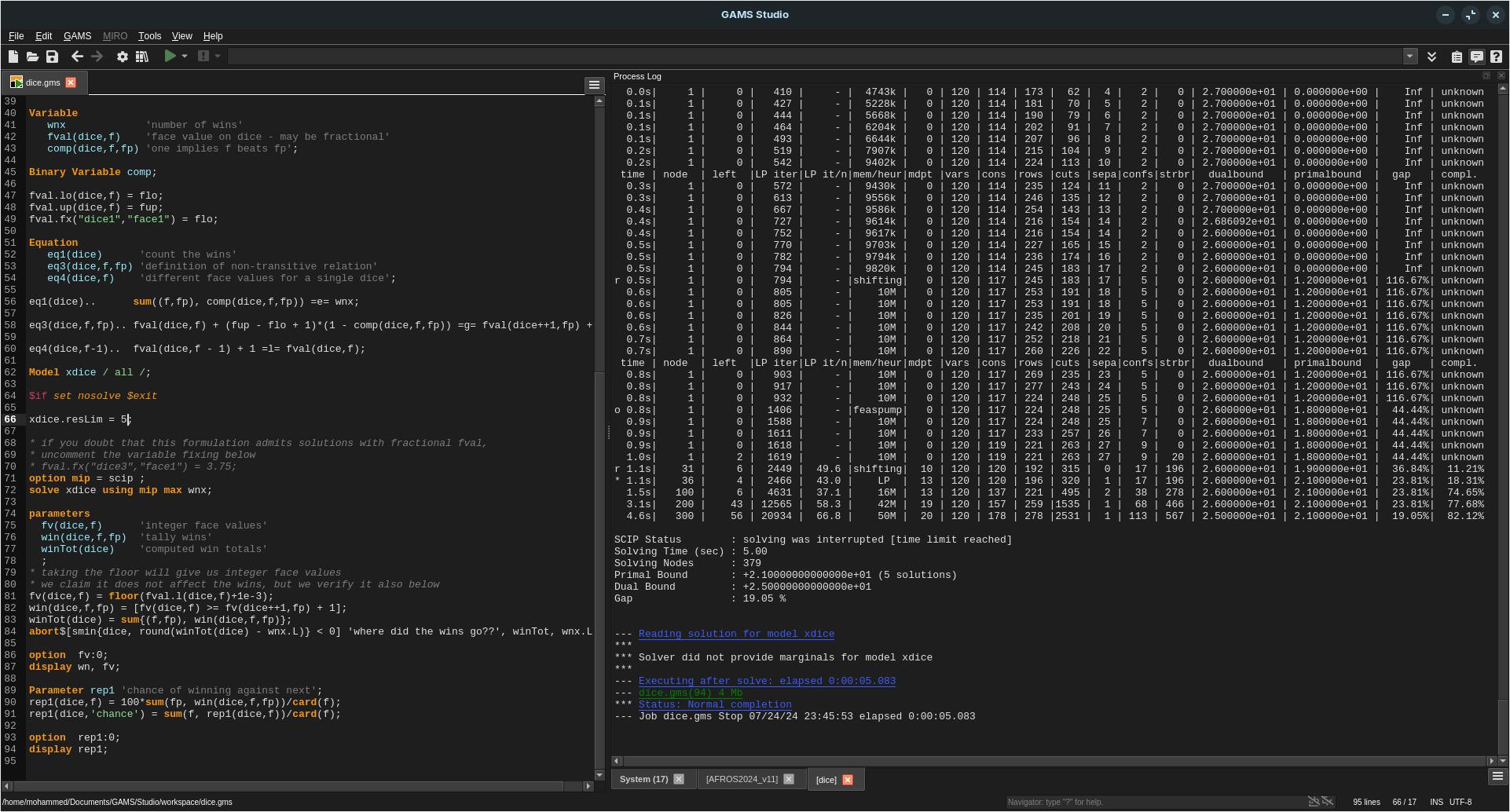Open the dice.gms(94) 4 Mb log link
Screen dimensions: 1510x812
pyautogui.click(x=691, y=693)
